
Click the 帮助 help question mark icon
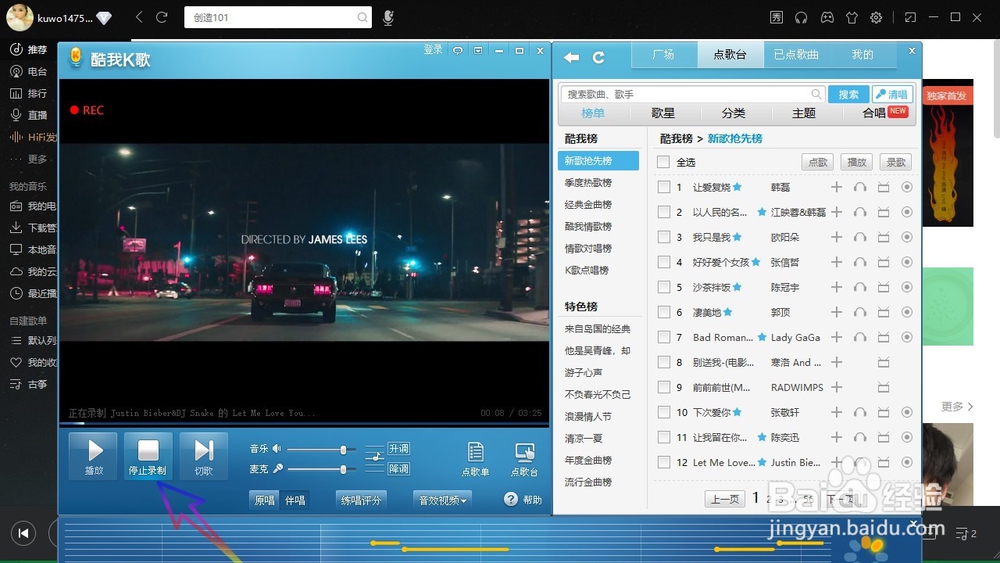[511, 499]
